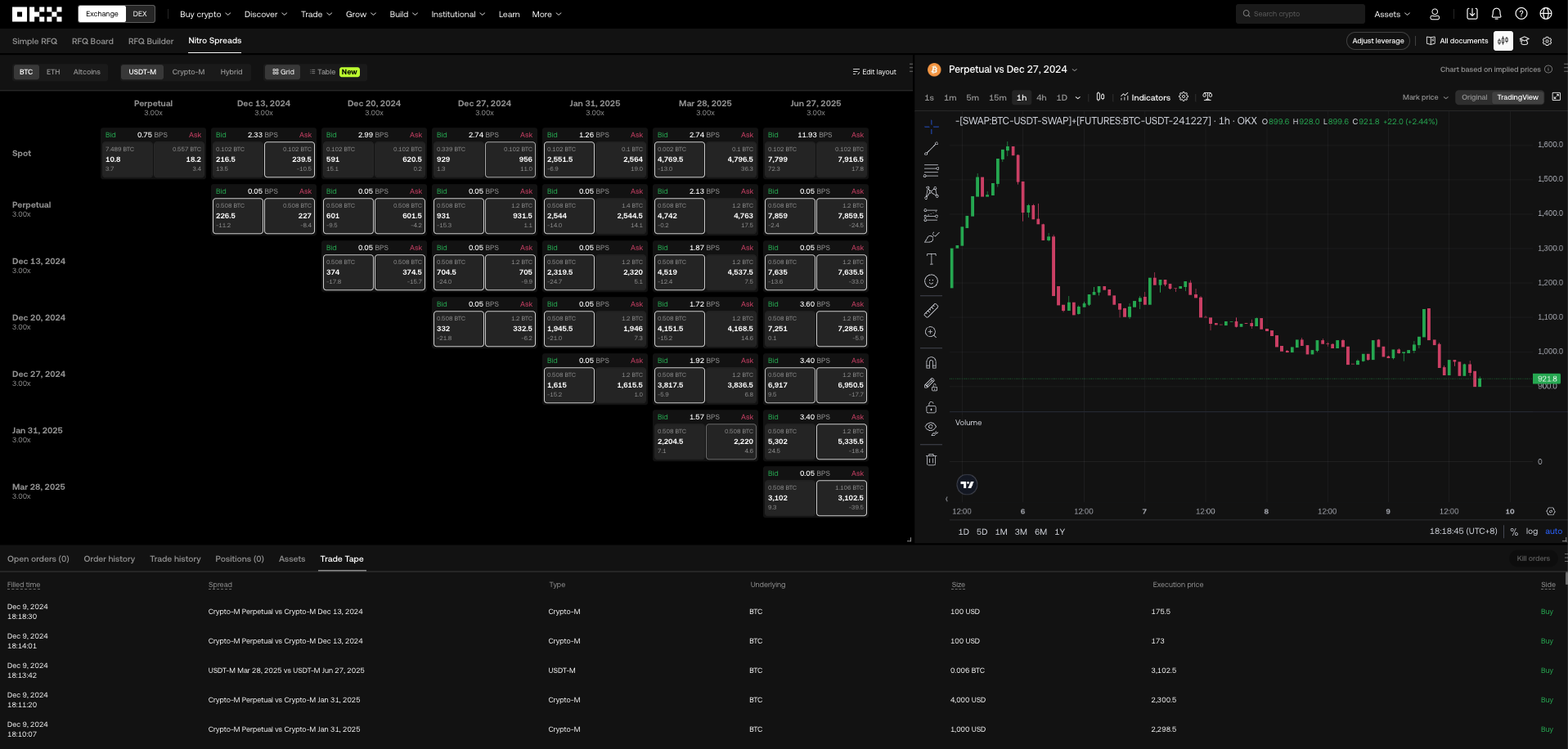
Task: Select the trend line drawing tool
Action: pos(931,149)
